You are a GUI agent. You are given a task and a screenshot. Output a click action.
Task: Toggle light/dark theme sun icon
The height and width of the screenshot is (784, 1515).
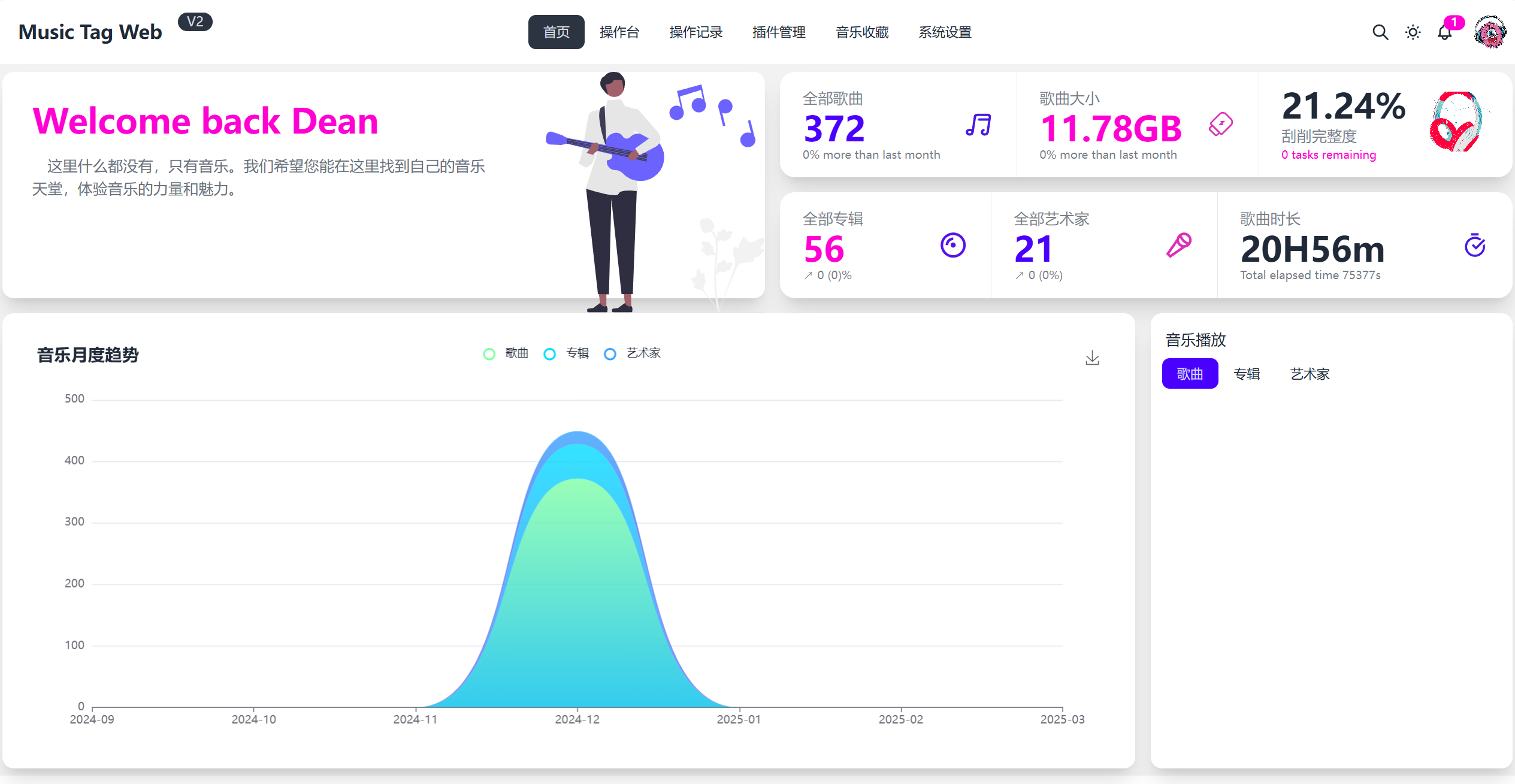click(1413, 32)
